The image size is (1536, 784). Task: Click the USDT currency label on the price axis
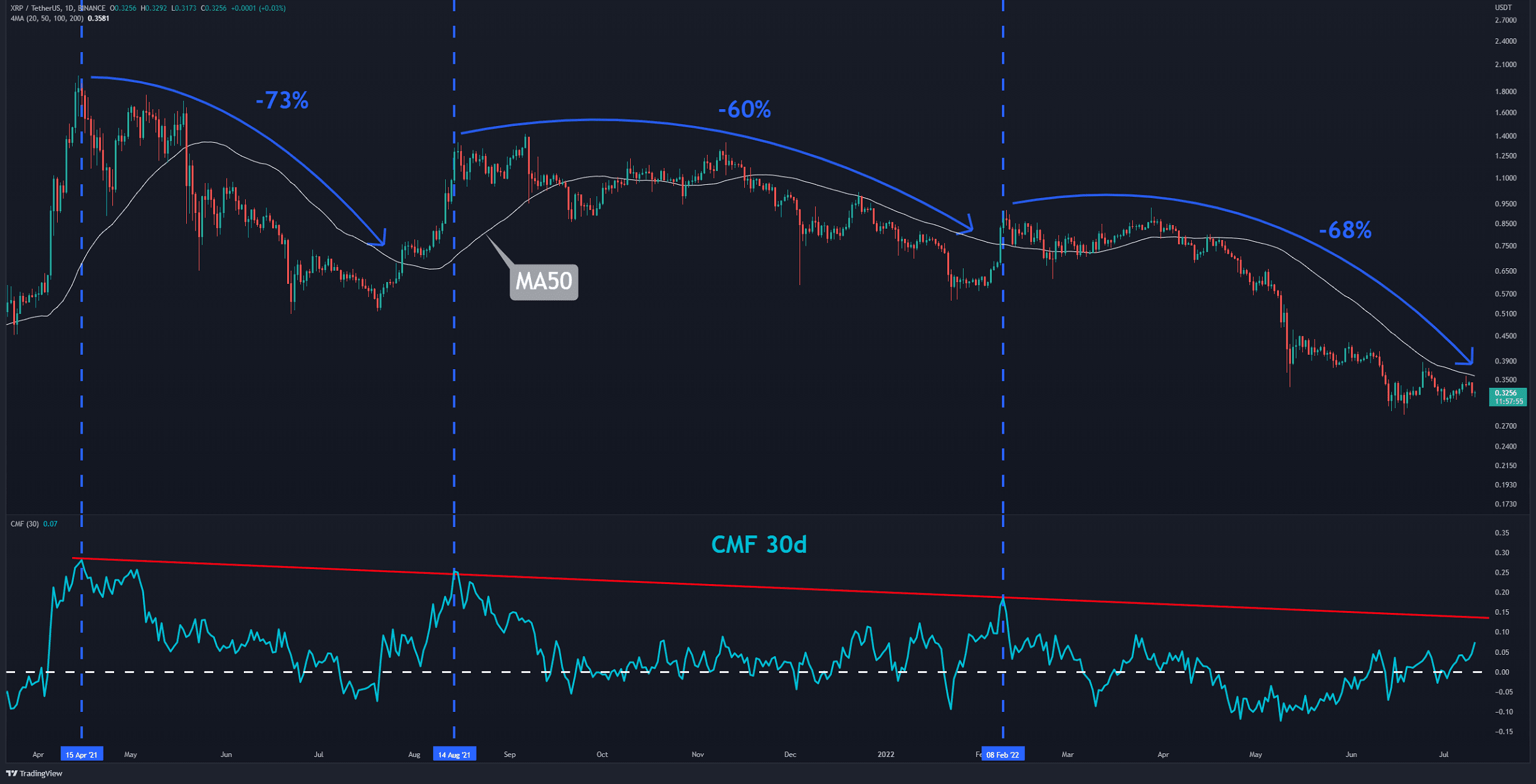pos(1503,8)
